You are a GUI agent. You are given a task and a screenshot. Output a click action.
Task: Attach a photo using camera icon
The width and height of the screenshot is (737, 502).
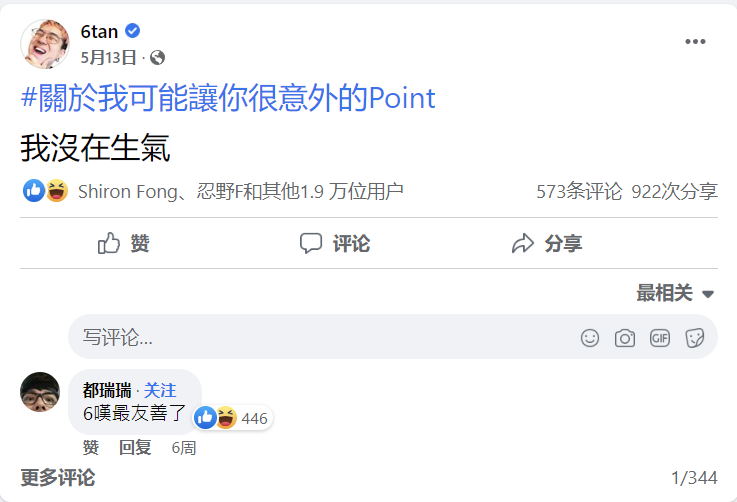click(625, 338)
